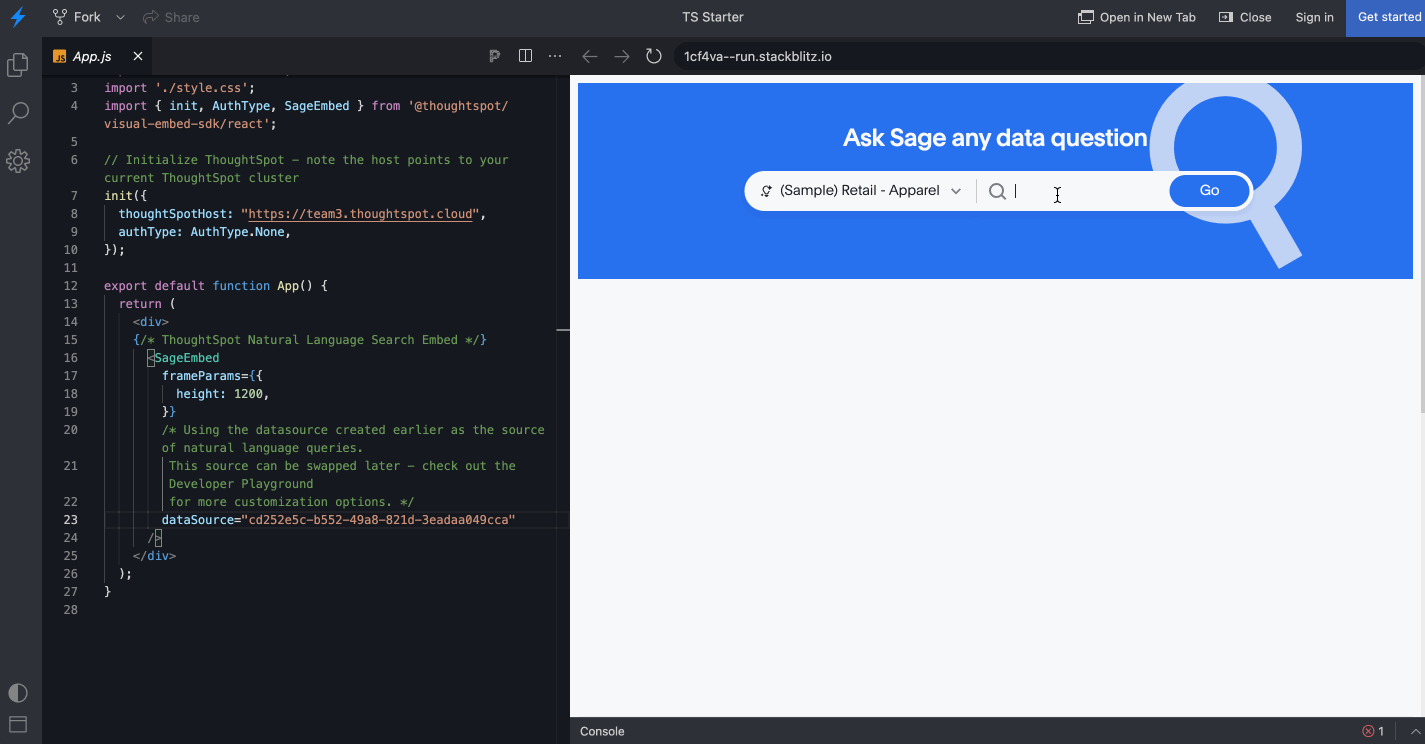Select the App.js editor tab
1425x744 pixels.
tap(91, 57)
